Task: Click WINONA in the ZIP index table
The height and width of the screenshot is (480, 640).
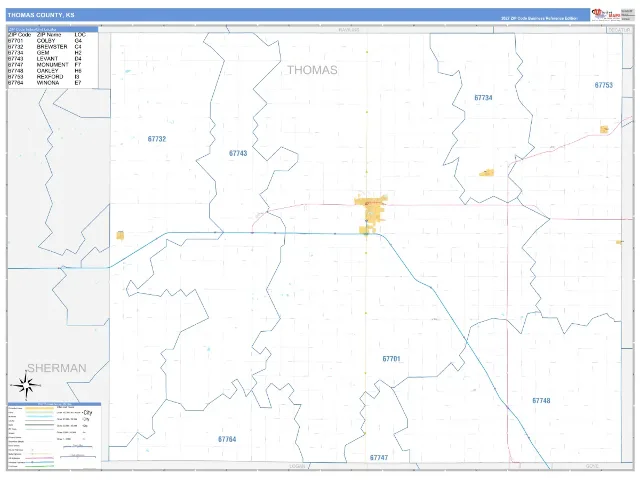Action: pos(48,83)
